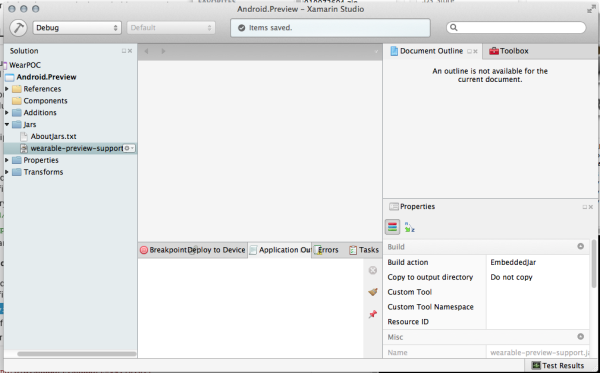Switch to the Errors tab

coord(326,250)
